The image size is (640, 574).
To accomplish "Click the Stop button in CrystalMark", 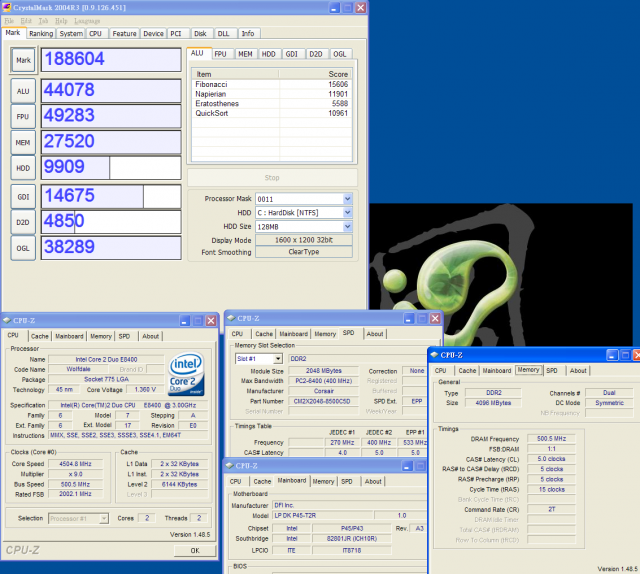I will click(272, 178).
